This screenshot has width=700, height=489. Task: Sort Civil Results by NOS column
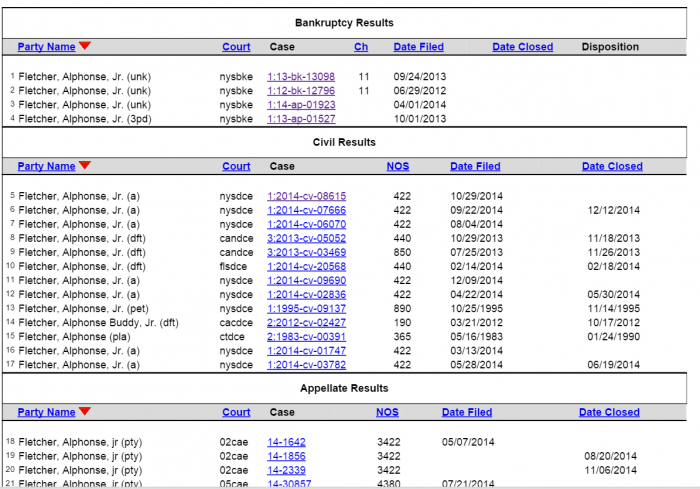398,167
